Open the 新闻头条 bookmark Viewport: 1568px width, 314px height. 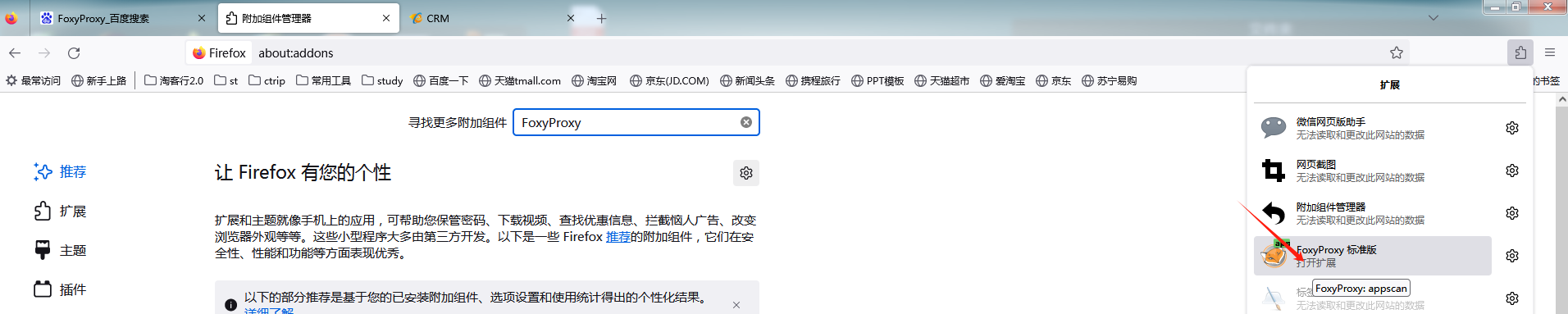tap(747, 80)
